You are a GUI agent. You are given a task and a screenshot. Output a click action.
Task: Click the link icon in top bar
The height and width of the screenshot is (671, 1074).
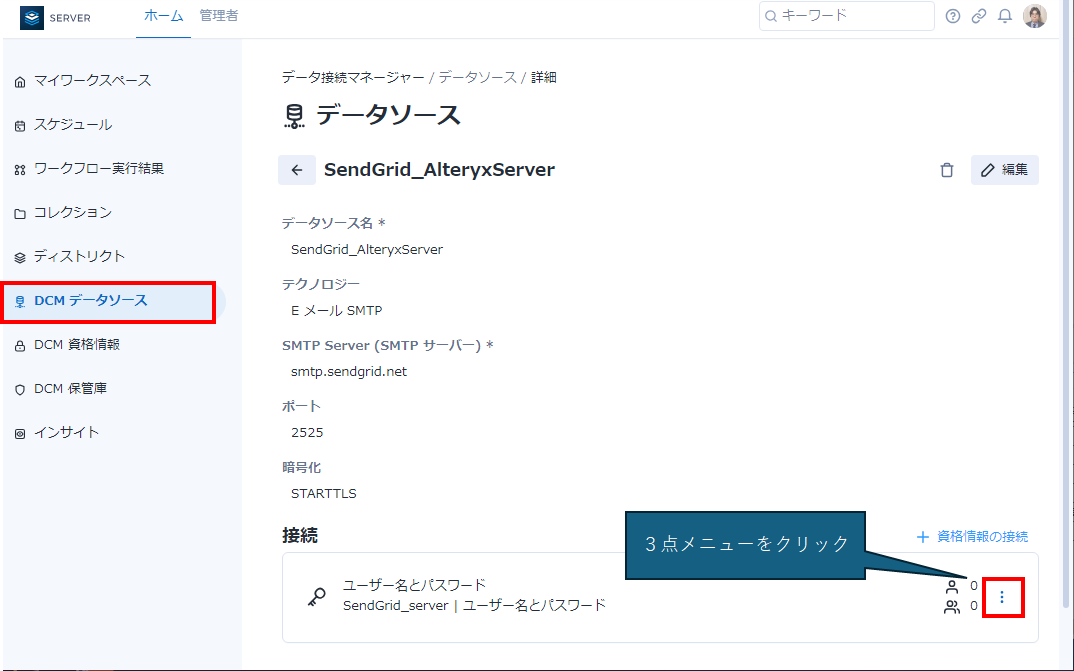pyautogui.click(x=979, y=16)
